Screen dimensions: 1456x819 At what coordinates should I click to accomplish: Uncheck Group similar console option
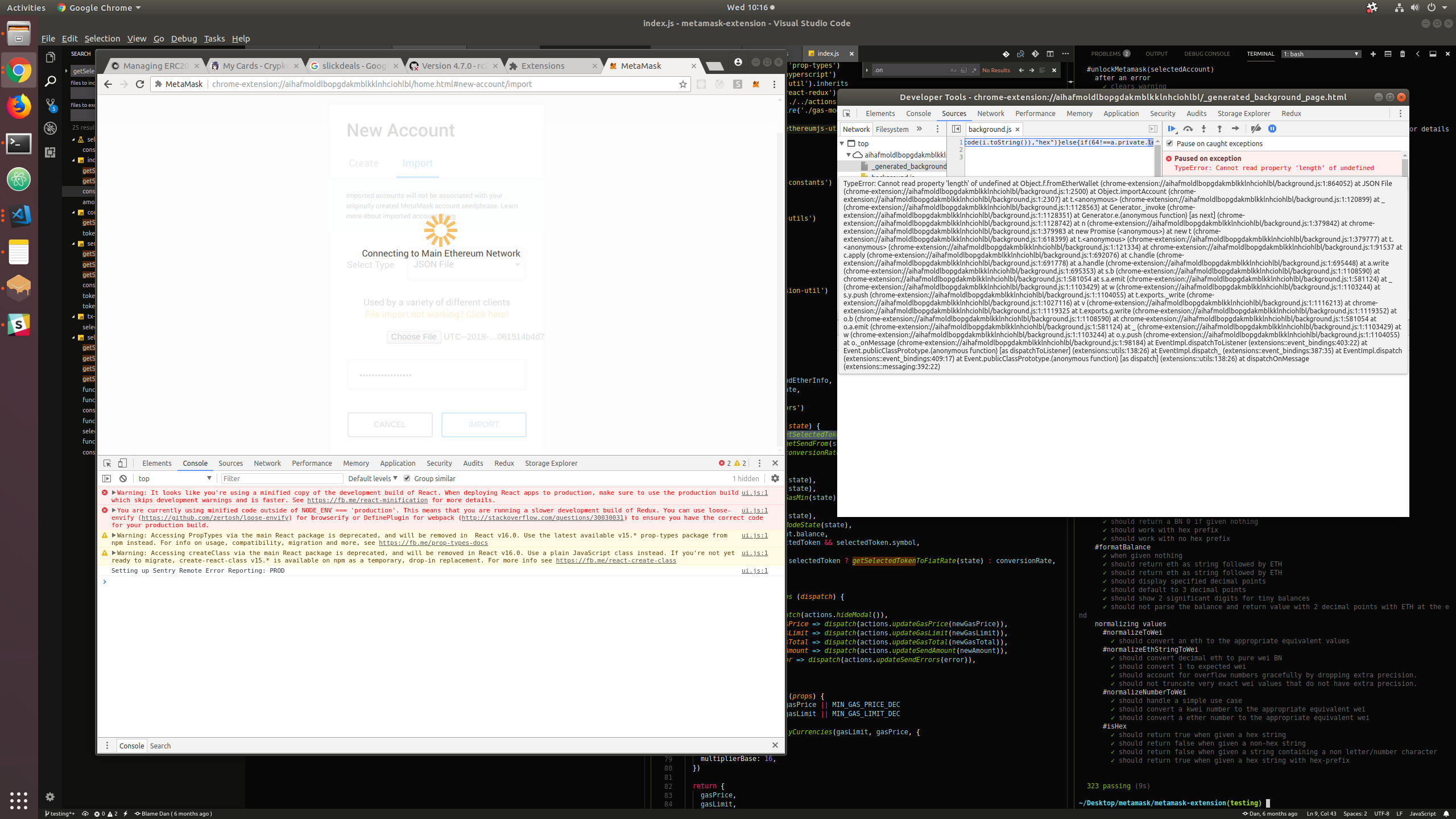(407, 478)
